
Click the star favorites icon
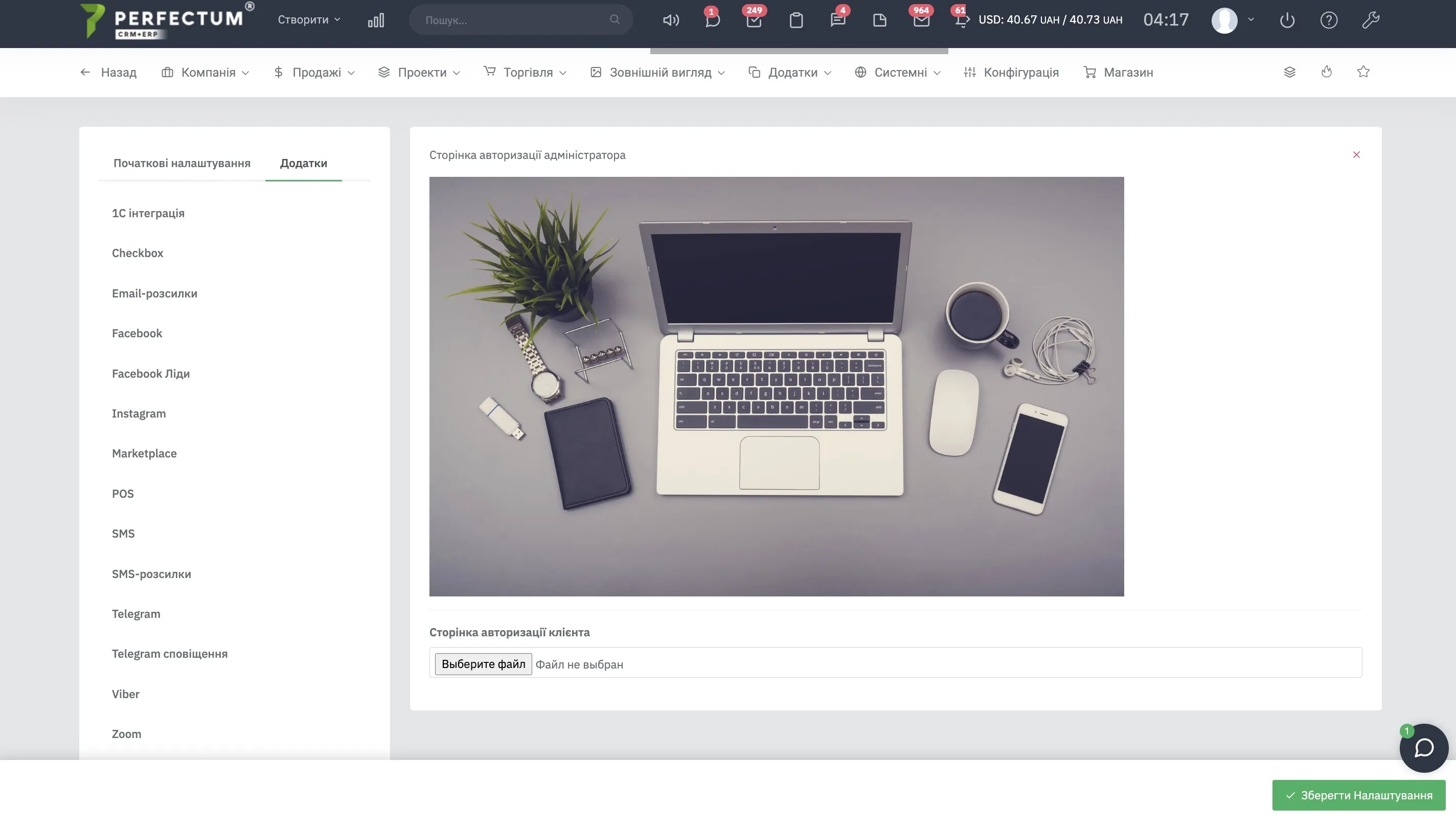(x=1363, y=72)
